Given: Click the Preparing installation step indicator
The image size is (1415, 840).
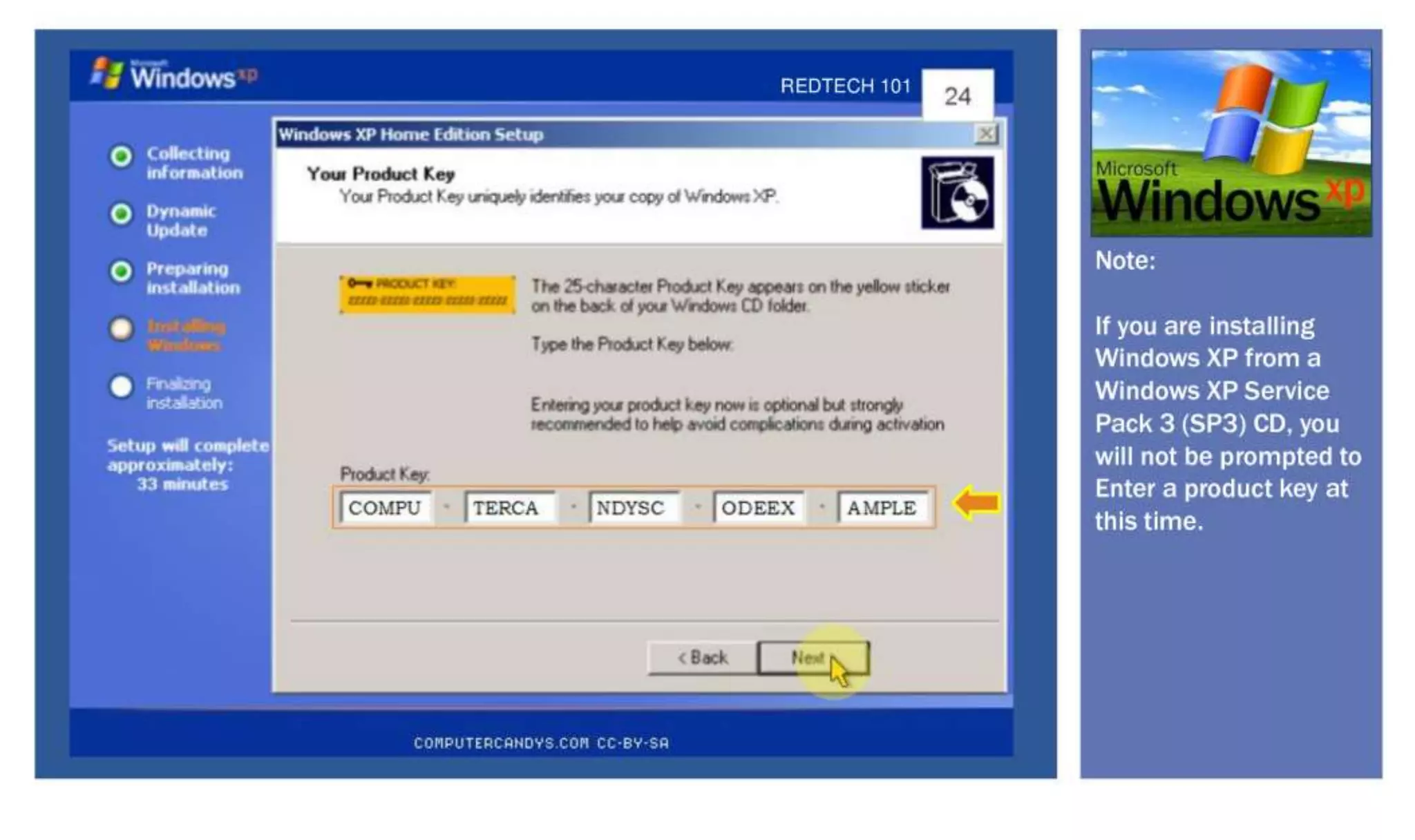Looking at the screenshot, I should [122, 271].
